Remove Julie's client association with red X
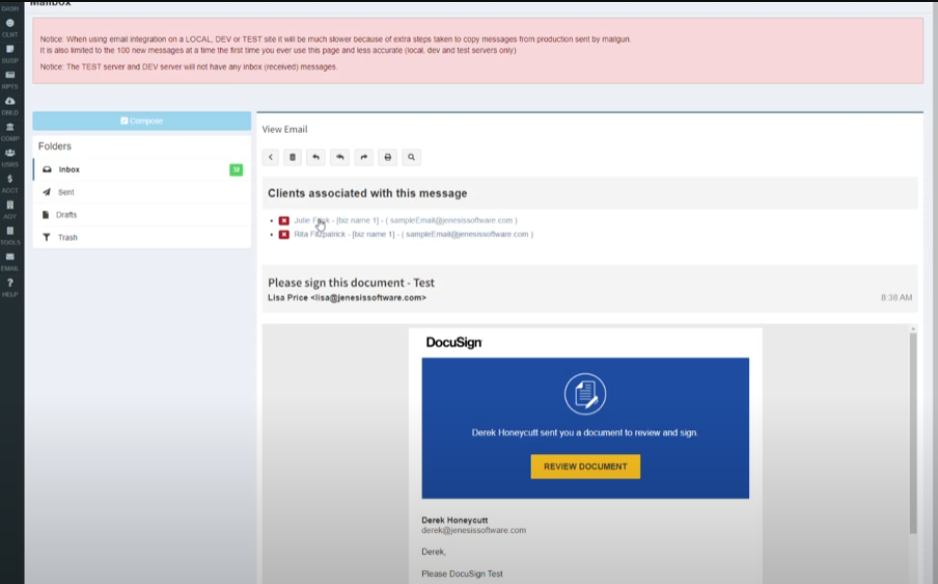The height and width of the screenshot is (584, 938). coord(284,221)
